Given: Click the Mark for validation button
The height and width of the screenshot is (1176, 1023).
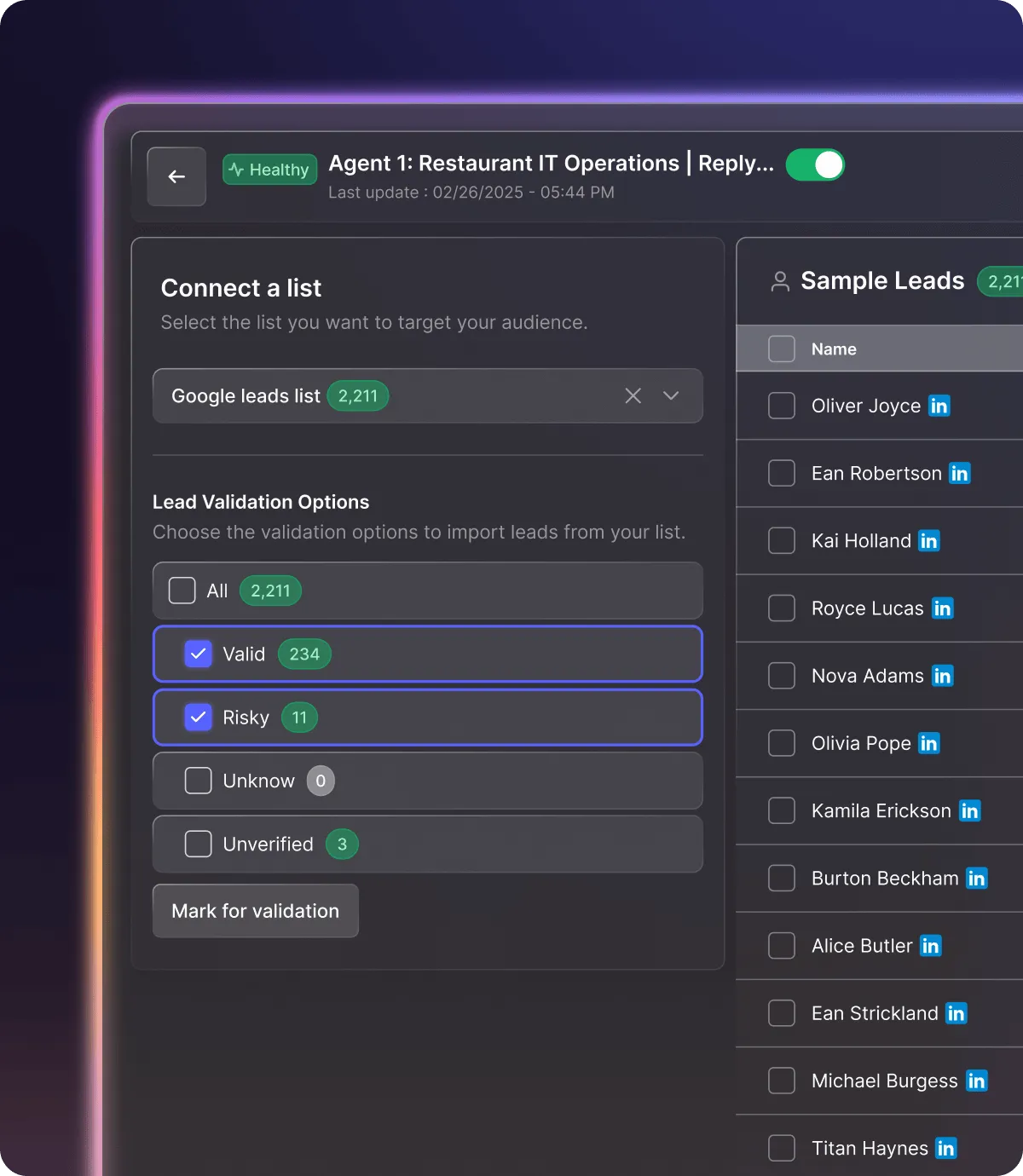Looking at the screenshot, I should click(x=255, y=910).
